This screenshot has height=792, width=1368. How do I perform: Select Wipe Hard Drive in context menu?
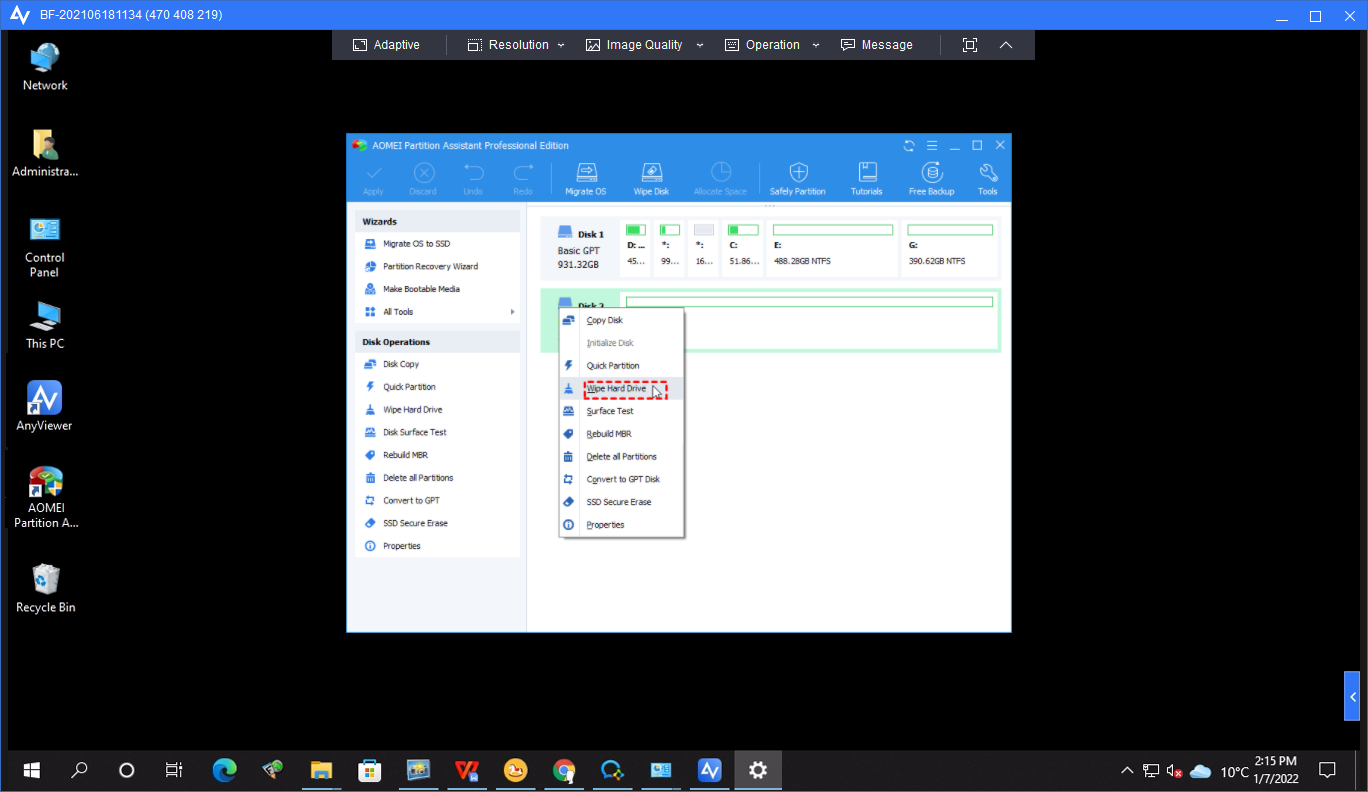click(x=616, y=389)
